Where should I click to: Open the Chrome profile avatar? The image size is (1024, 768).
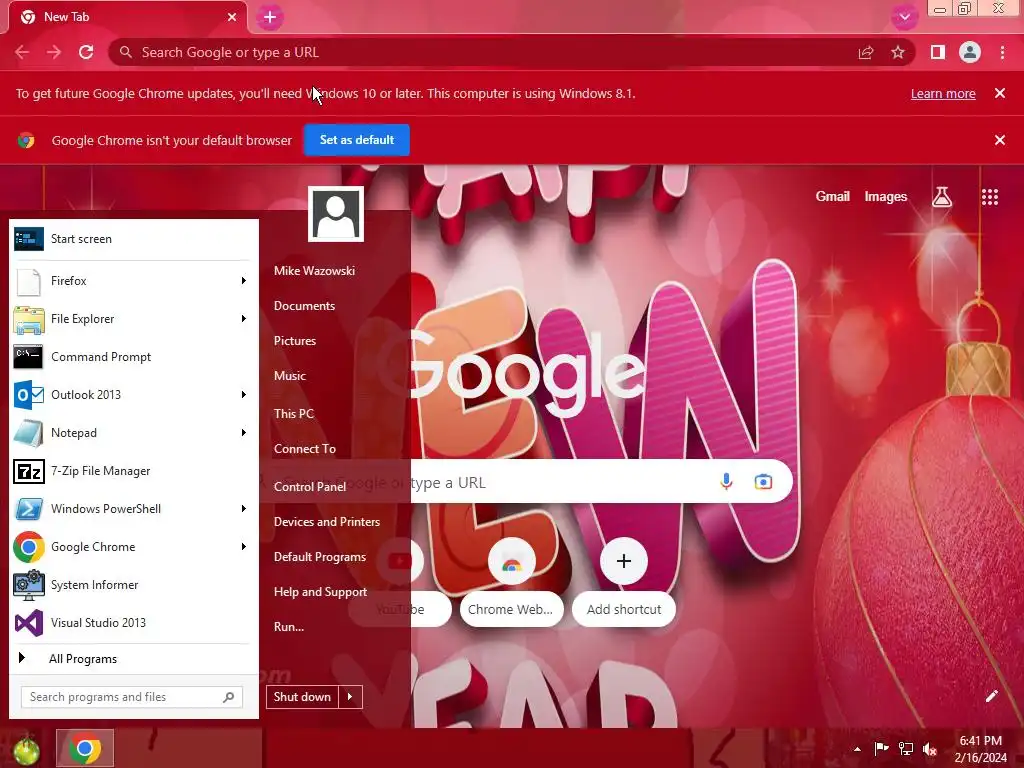tap(970, 52)
